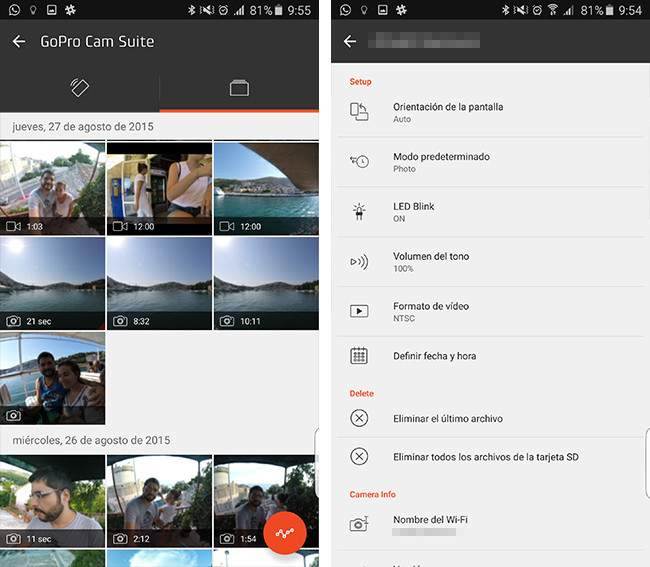Viewport: 650px width, 567px height.
Task: Open the boat couple photo thumbnail
Action: pos(52,378)
